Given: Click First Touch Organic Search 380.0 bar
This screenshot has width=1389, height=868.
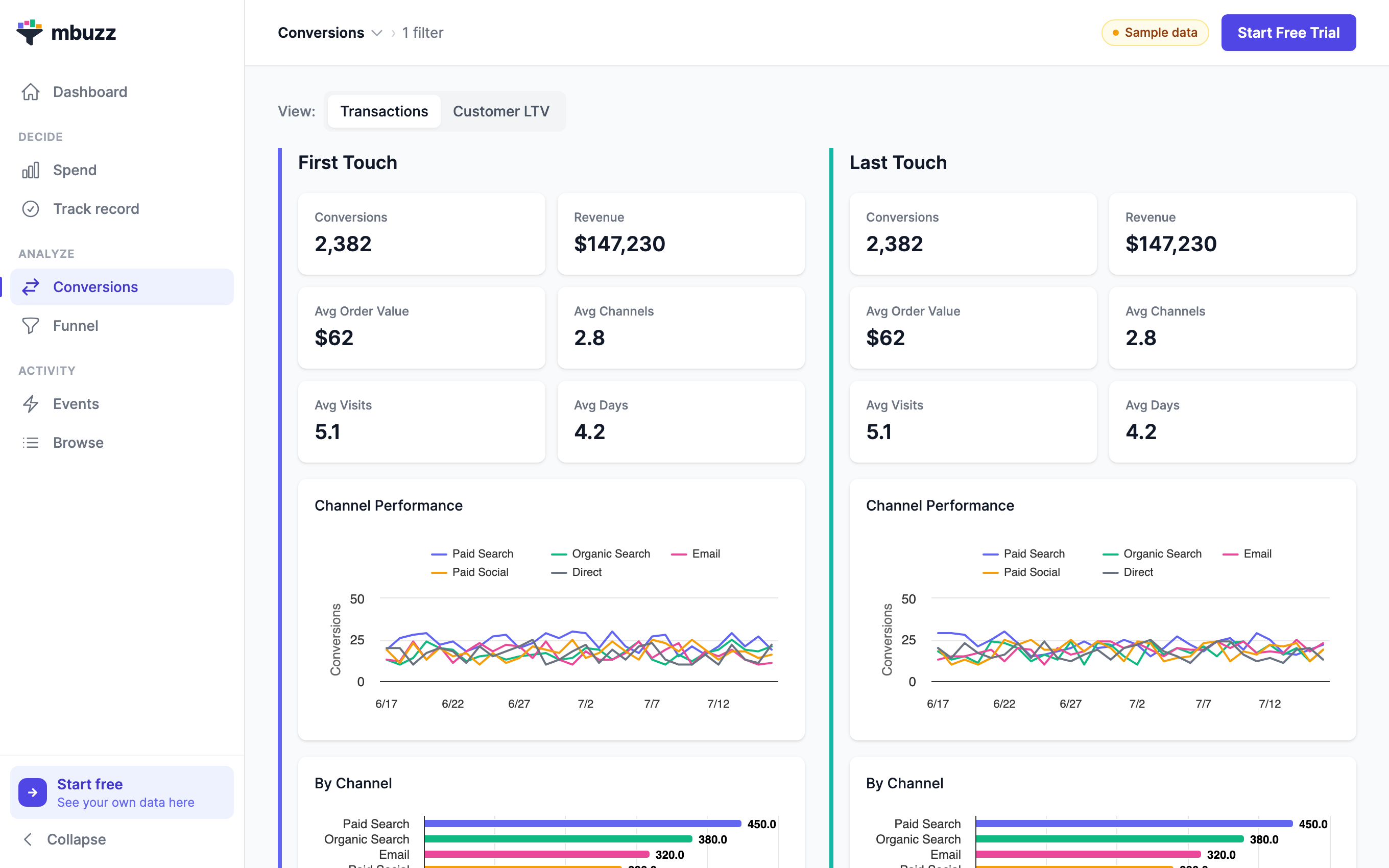Looking at the screenshot, I should [x=558, y=839].
